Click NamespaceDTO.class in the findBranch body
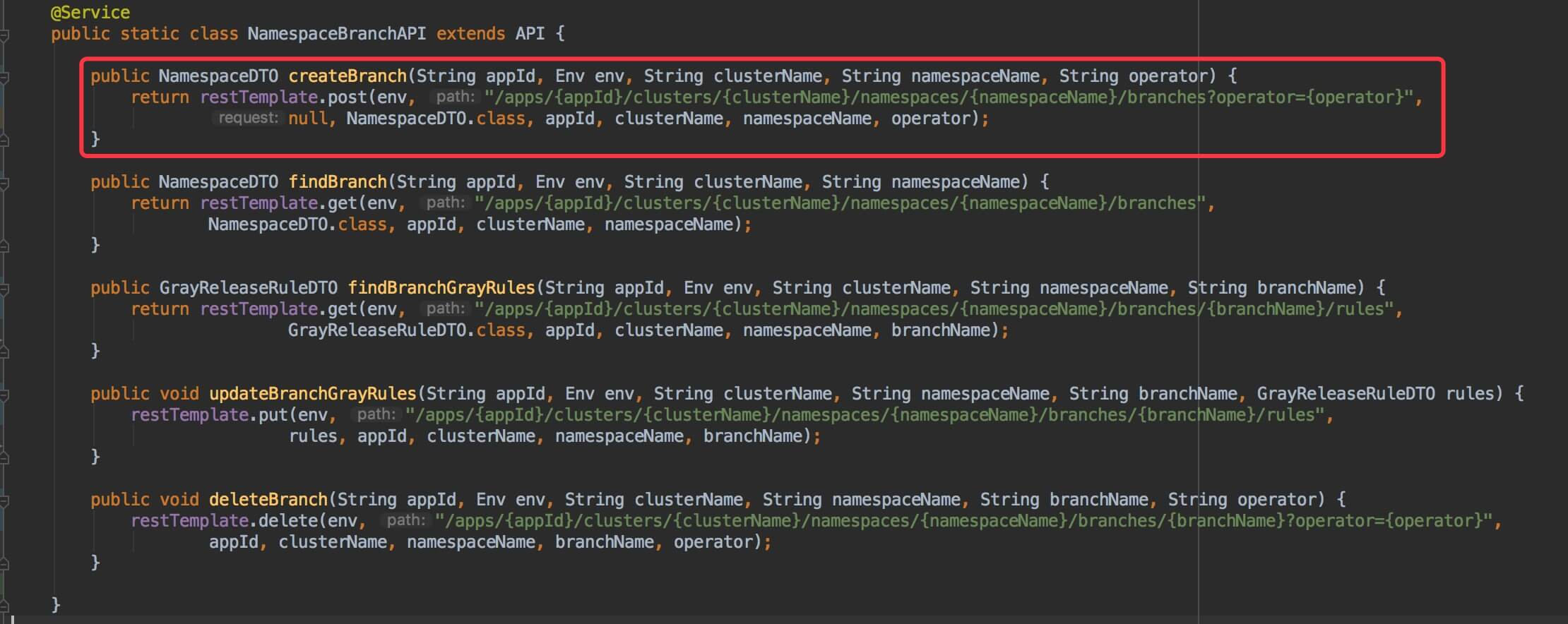Viewport: 1568px width, 624px height. pyautogui.click(x=297, y=224)
